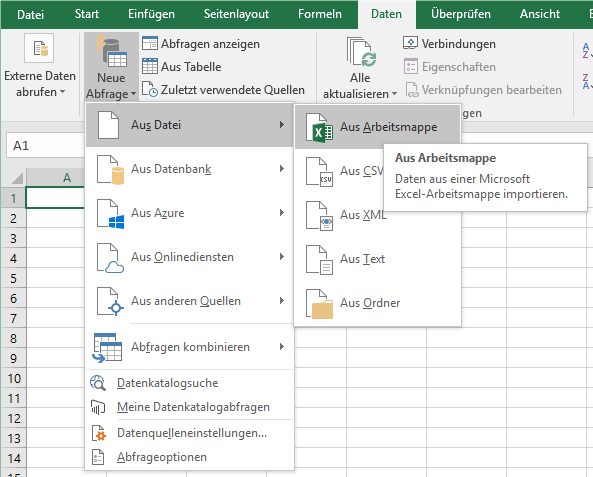Open the Datenquelleneinstellungen gear document icon

point(99,433)
